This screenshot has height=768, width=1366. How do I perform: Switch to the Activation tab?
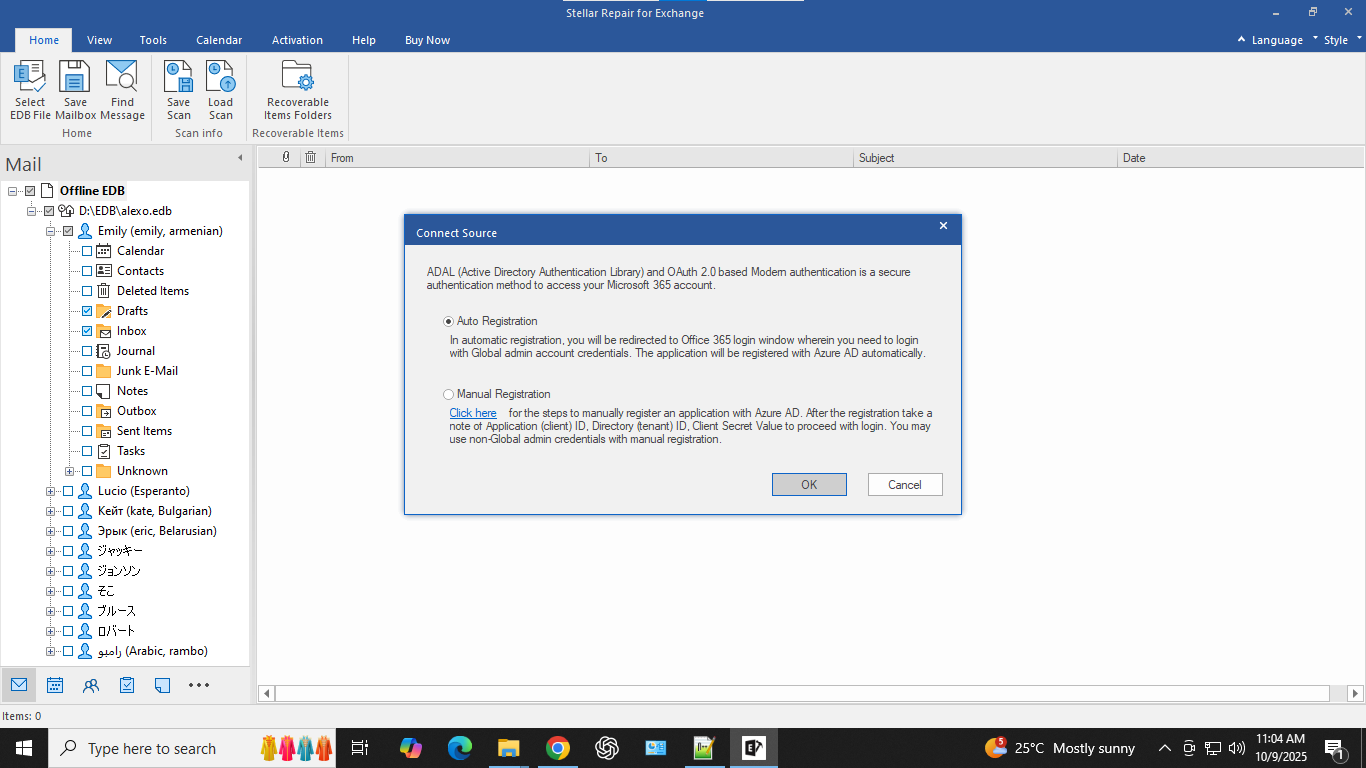coord(297,40)
